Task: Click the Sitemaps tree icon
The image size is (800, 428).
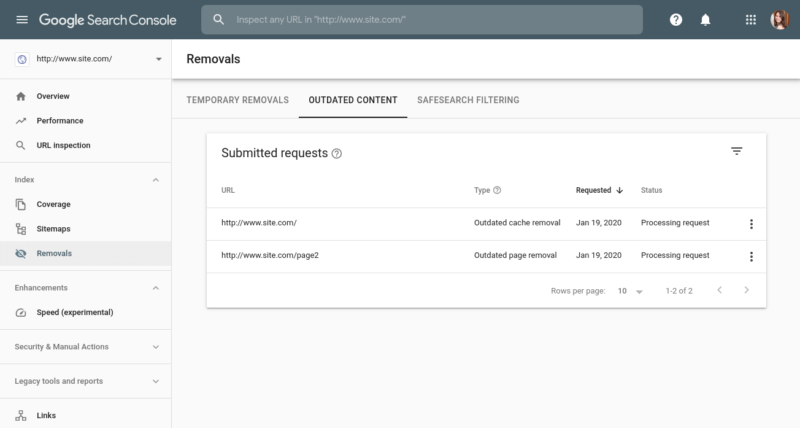Action: click(21, 229)
